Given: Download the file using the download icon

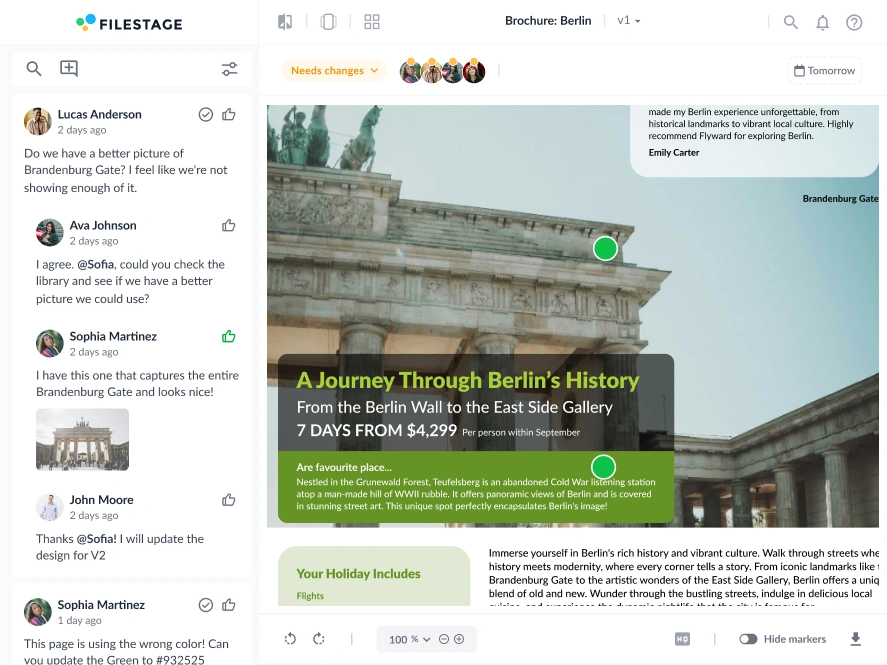Looking at the screenshot, I should [x=855, y=639].
